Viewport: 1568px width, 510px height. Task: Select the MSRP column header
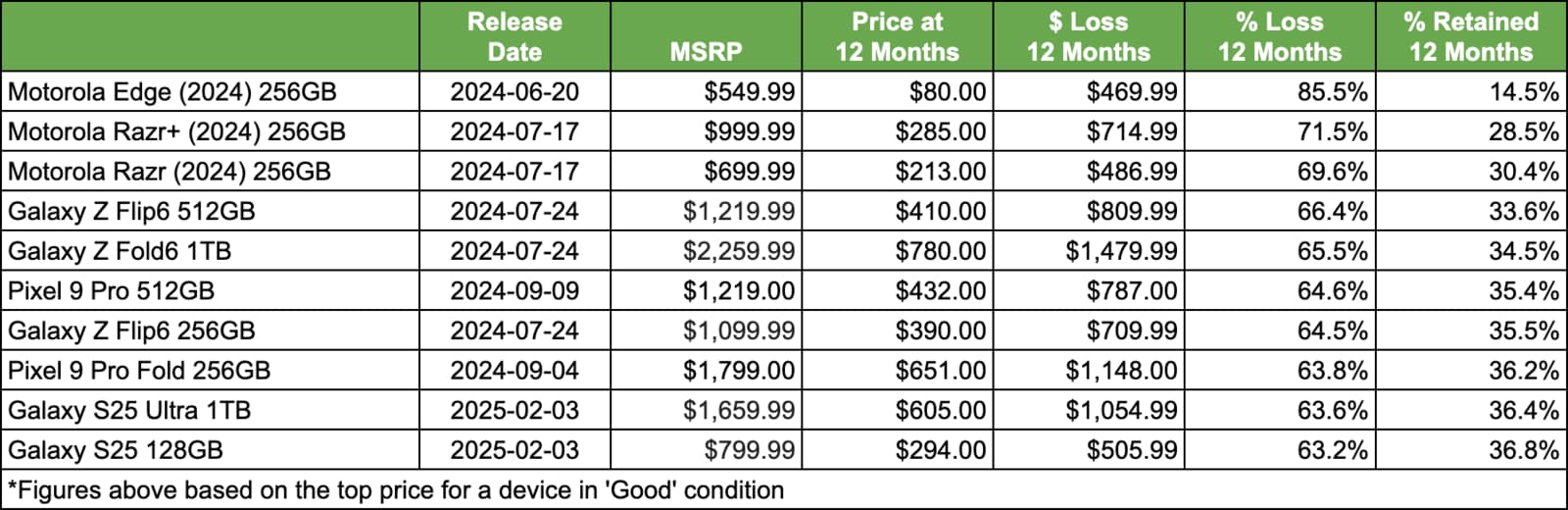[706, 36]
